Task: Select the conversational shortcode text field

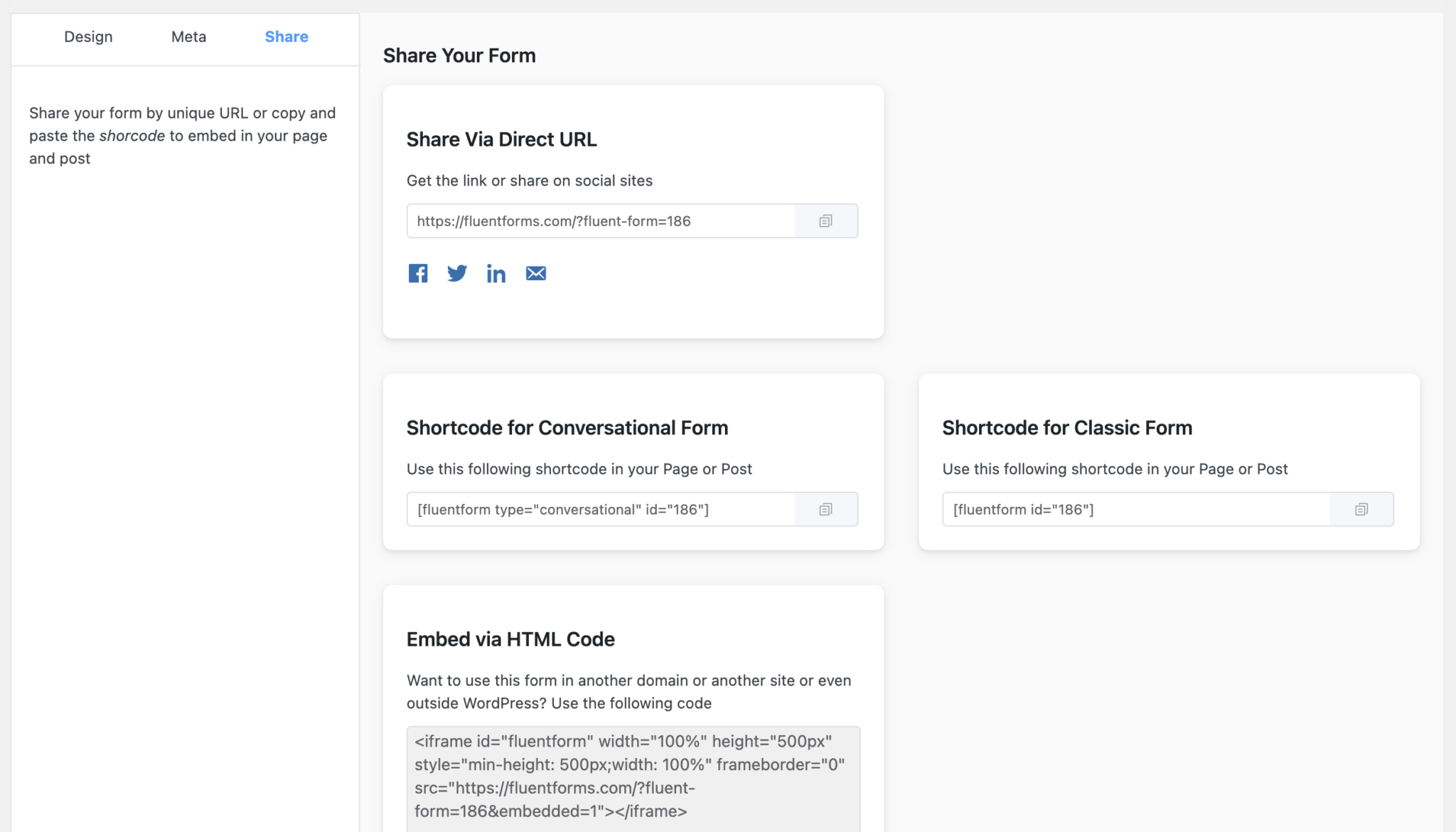Action: tap(601, 509)
